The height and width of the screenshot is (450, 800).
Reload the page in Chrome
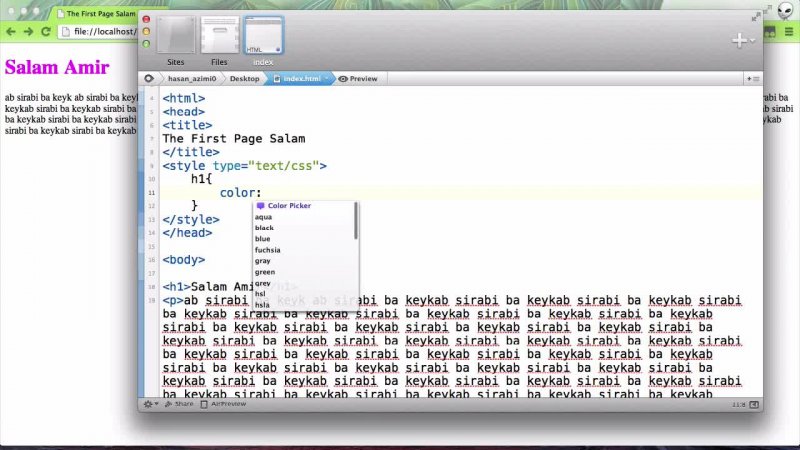(x=46, y=32)
